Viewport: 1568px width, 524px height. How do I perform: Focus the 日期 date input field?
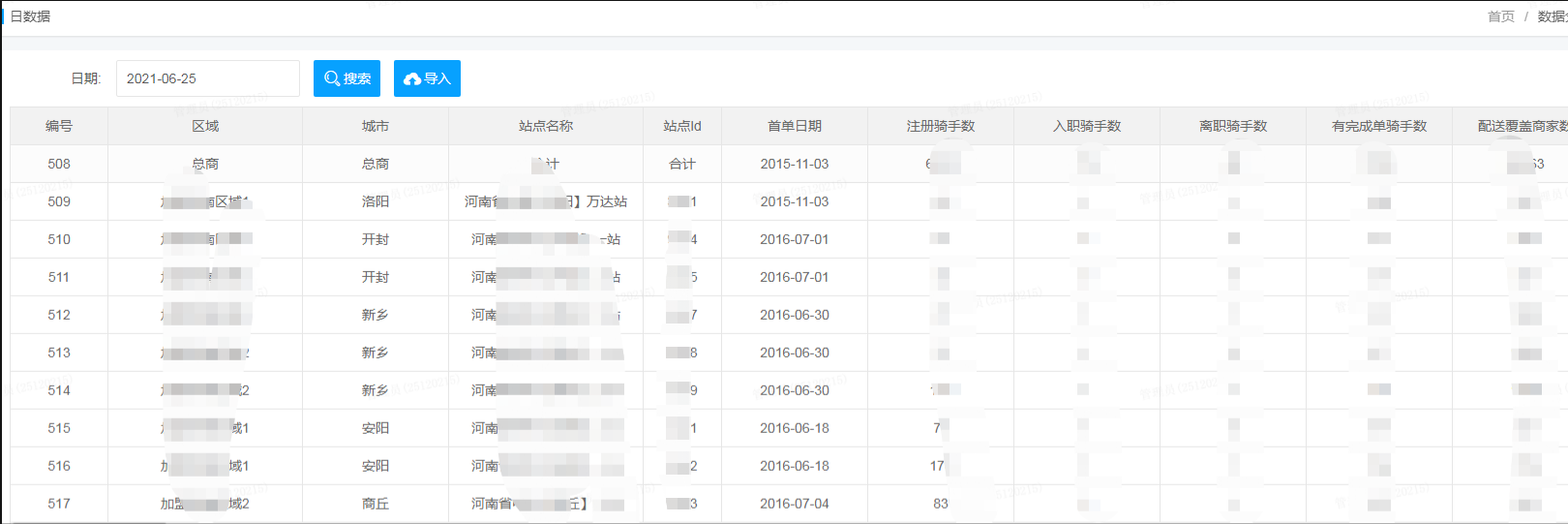(x=208, y=78)
